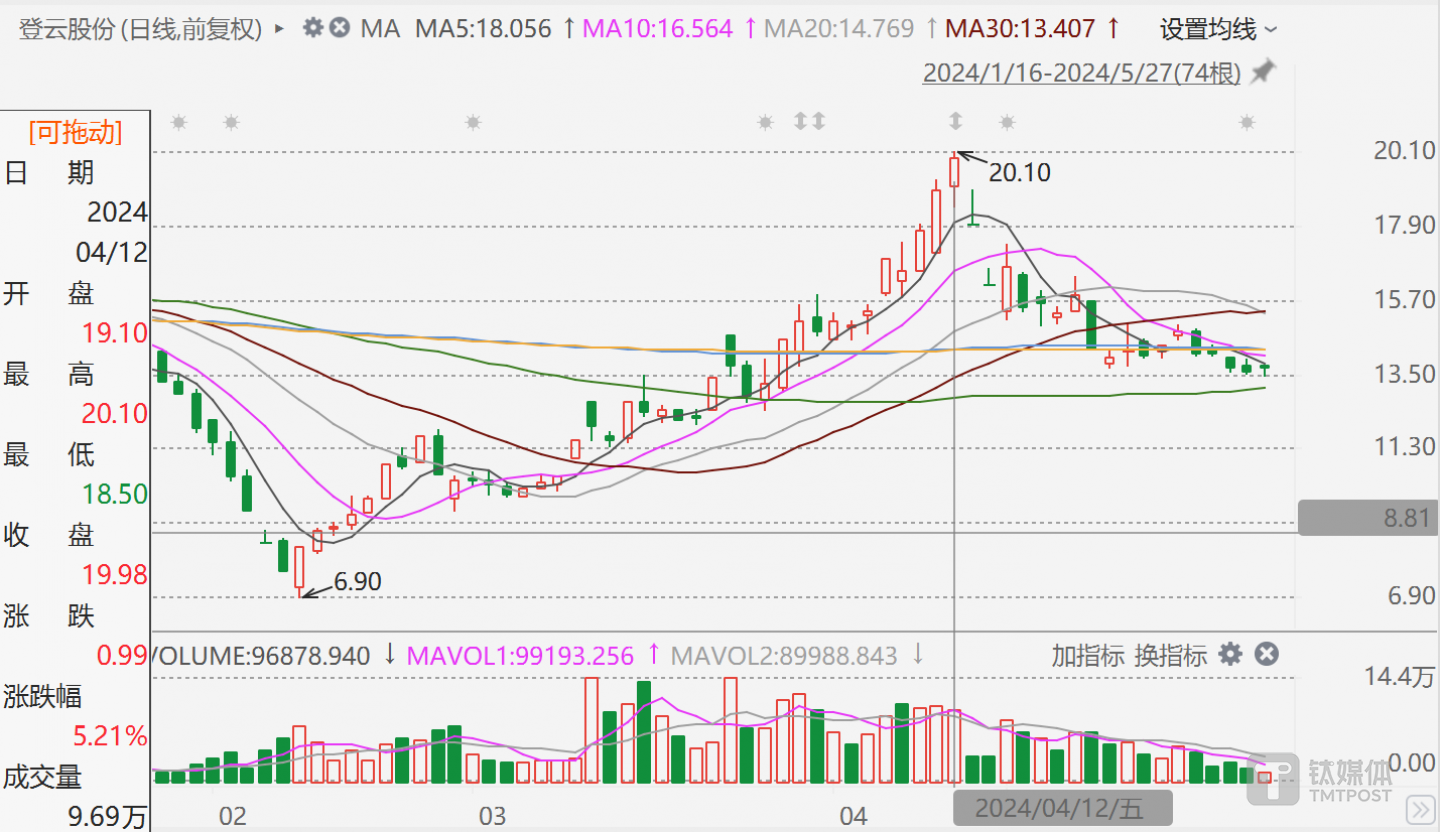Toggle the MA5 moving average line label
Image resolution: width=1440 pixels, height=832 pixels.
(x=483, y=29)
